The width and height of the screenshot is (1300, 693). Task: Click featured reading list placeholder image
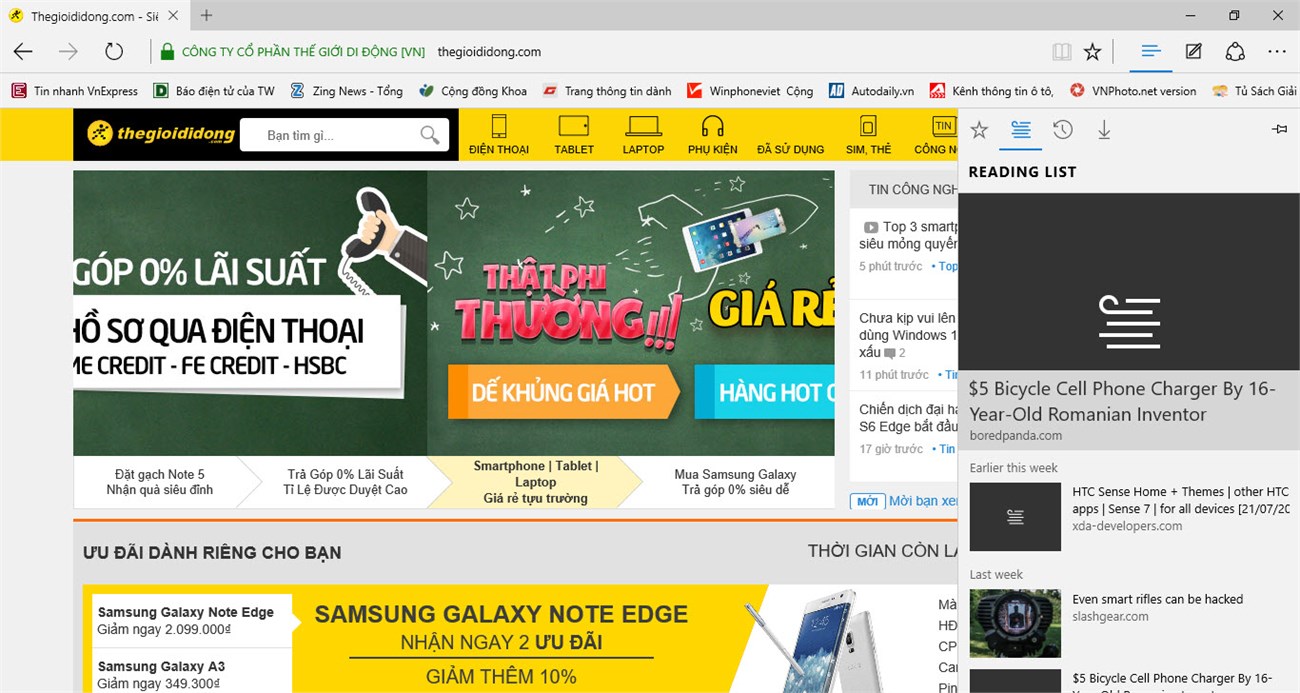[x=1129, y=284]
